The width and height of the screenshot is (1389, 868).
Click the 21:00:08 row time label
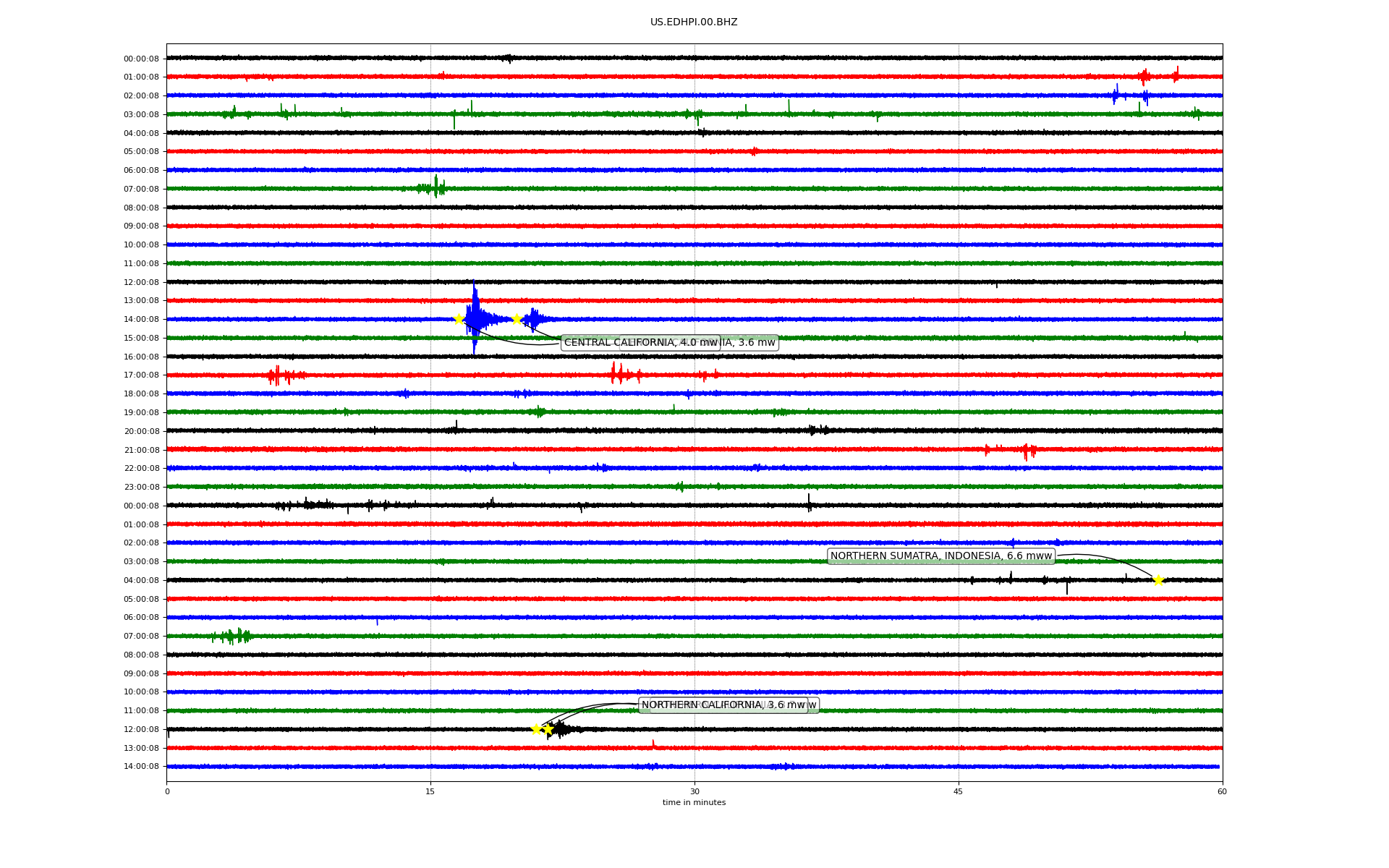141,450
